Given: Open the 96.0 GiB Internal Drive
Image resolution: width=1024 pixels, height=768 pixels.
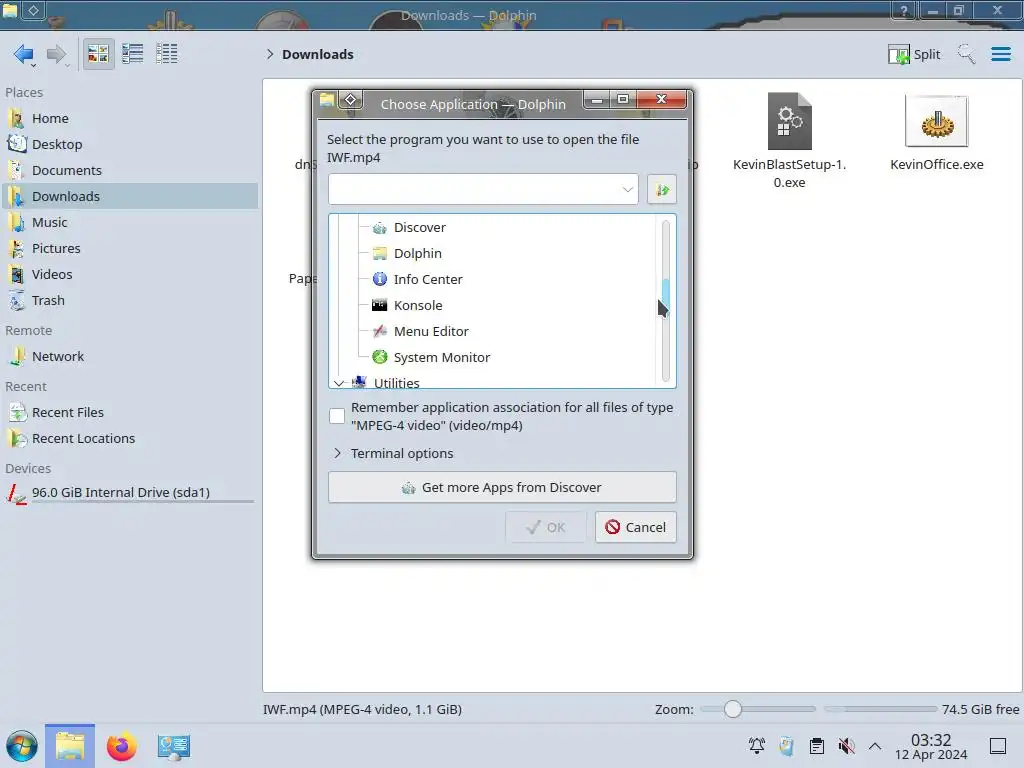Looking at the screenshot, I should pyautogui.click(x=131, y=492).
